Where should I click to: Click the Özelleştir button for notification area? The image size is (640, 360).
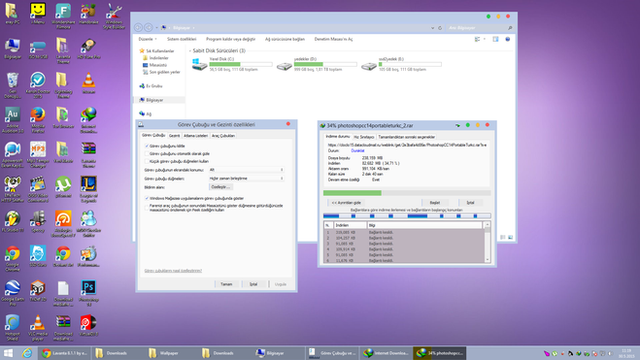point(221,187)
